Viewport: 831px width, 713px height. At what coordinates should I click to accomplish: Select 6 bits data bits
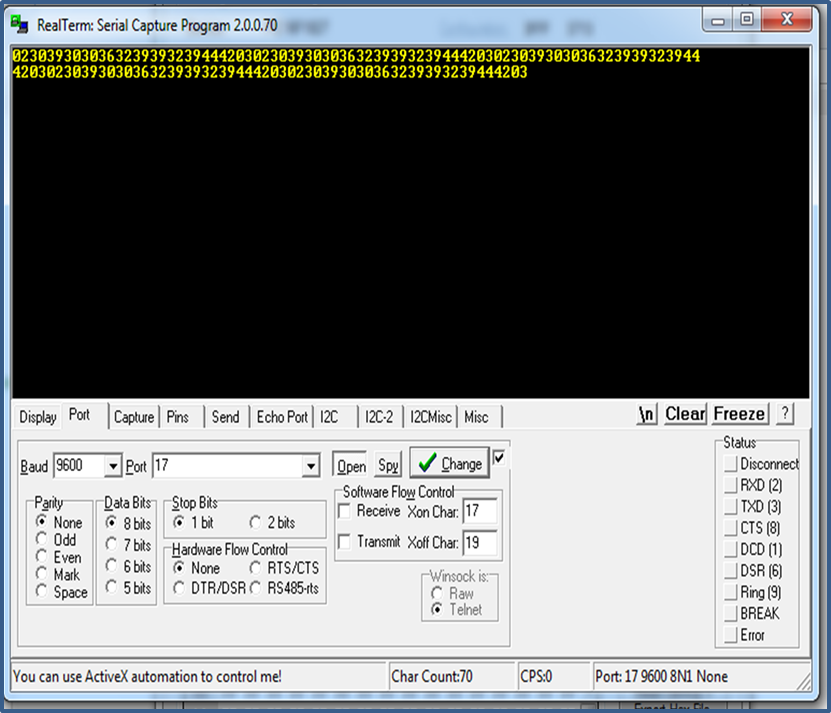click(128, 566)
